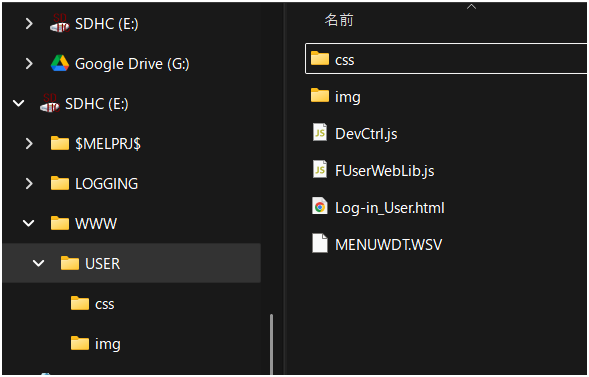Select the Log-in_User.html file name
The image size is (589, 377).
click(x=390, y=208)
